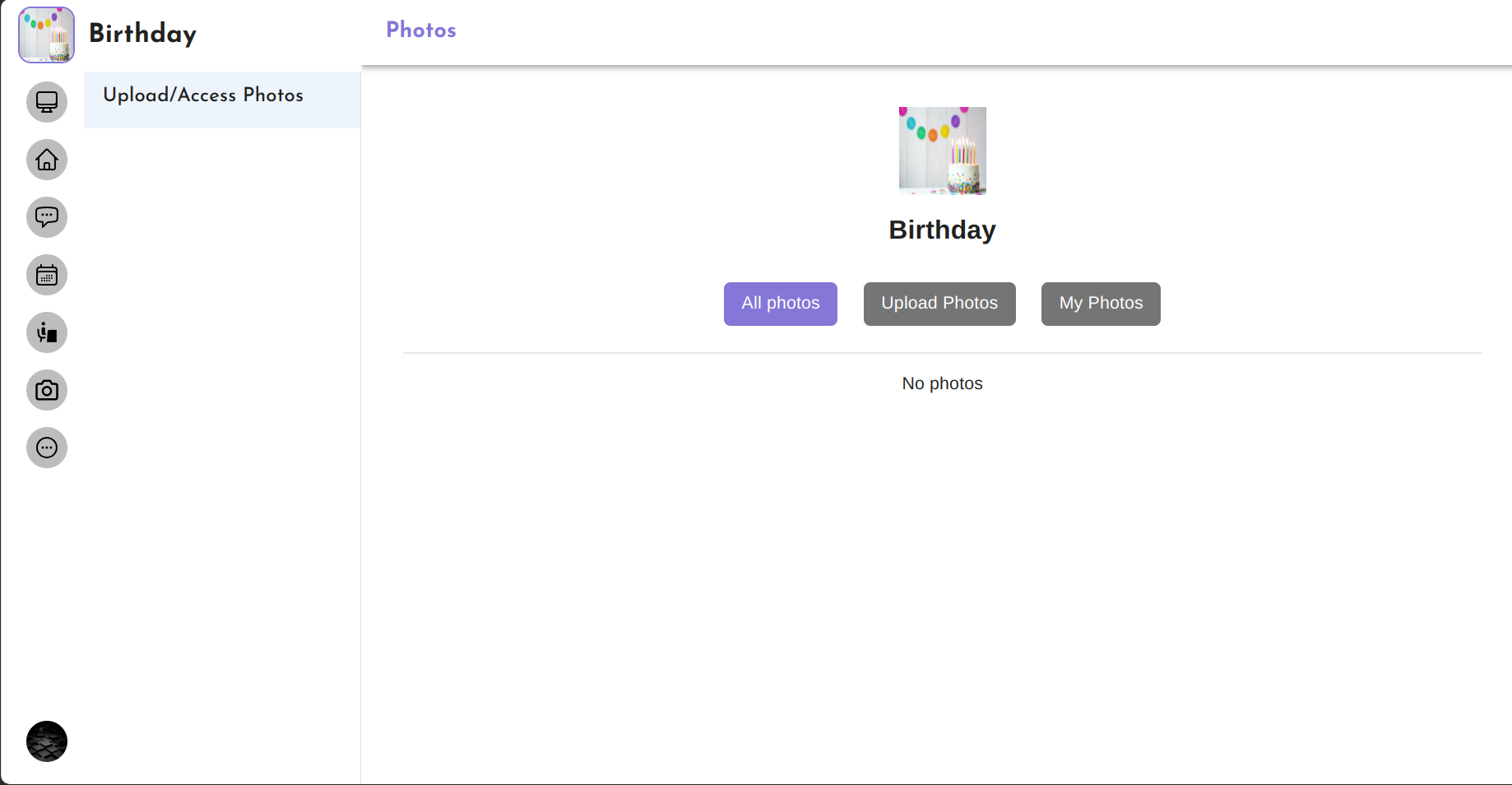Viewport: 1512px width, 785px height.
Task: Click the Upload Photos button
Action: tap(939, 304)
